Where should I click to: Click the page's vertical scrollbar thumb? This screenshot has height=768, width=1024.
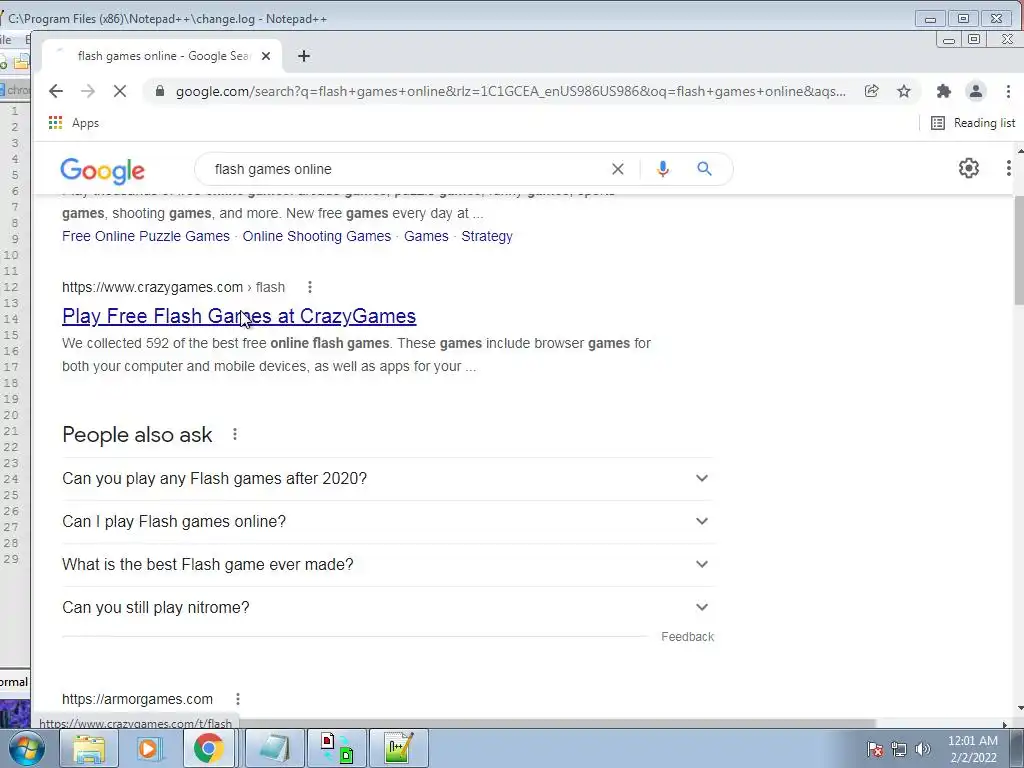tap(1018, 249)
